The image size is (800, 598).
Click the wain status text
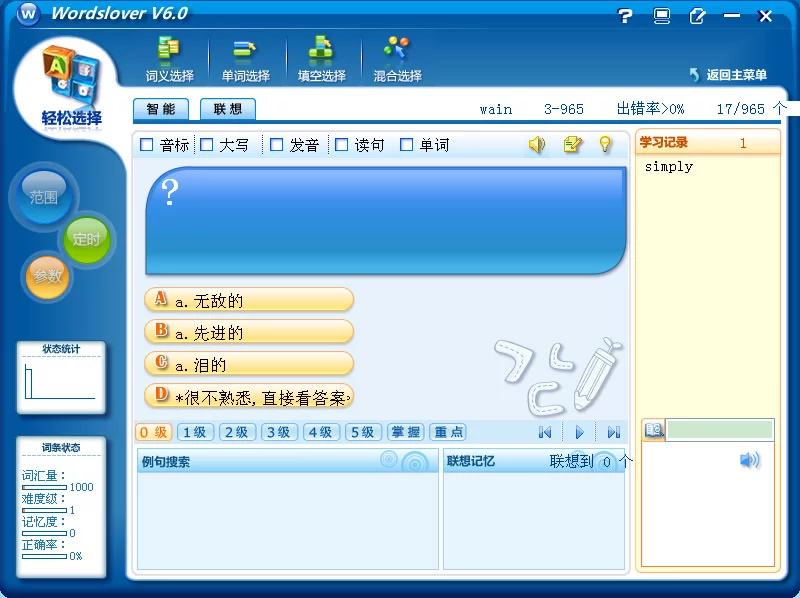[x=495, y=110]
